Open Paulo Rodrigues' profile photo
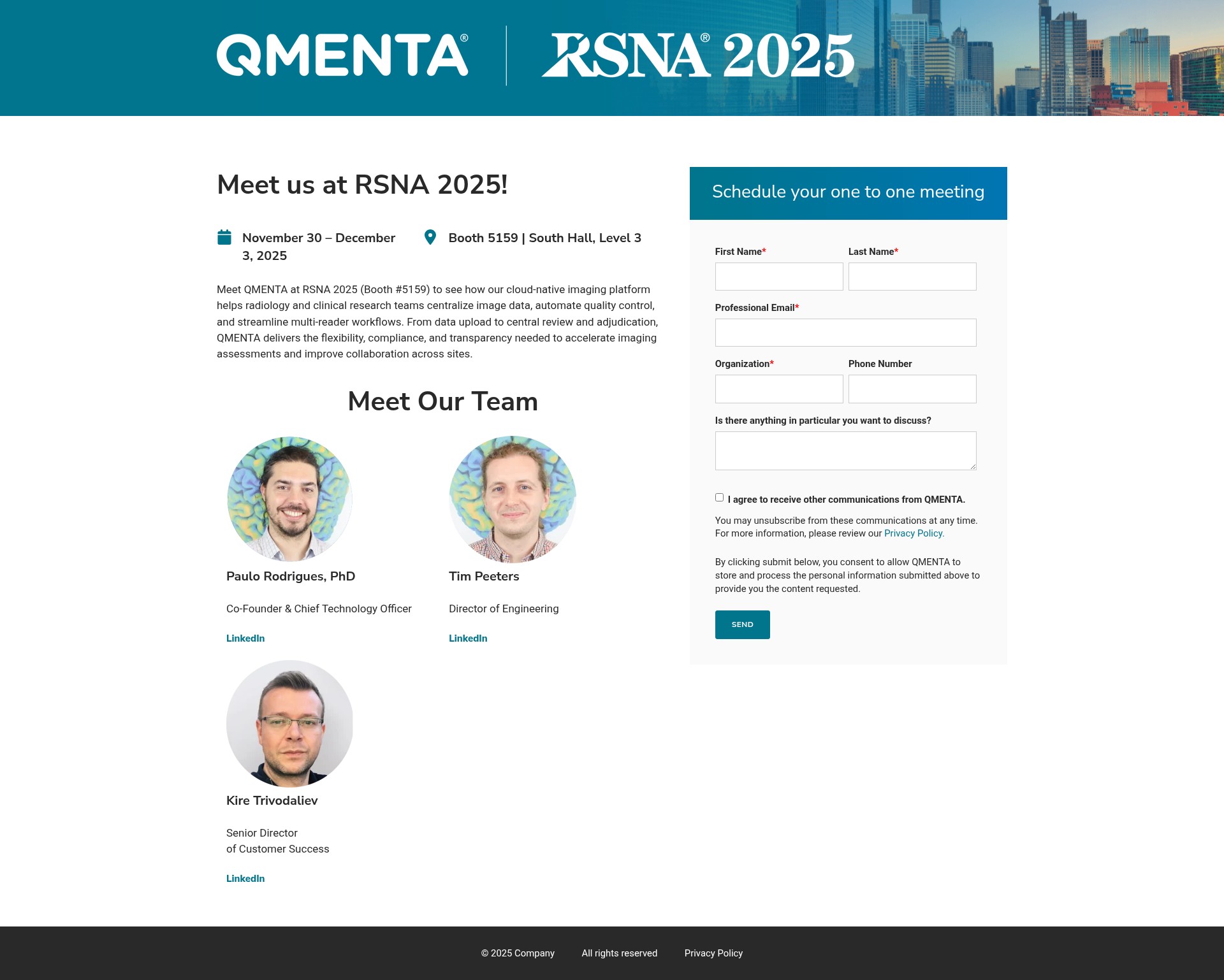The width and height of the screenshot is (1224, 980). 289,499
